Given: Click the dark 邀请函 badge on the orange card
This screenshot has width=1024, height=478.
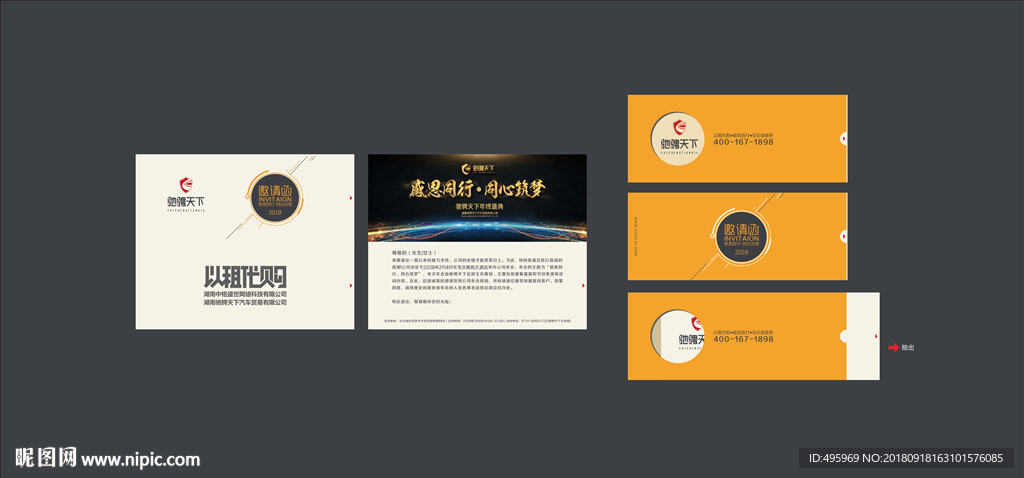Looking at the screenshot, I should click(x=741, y=236).
